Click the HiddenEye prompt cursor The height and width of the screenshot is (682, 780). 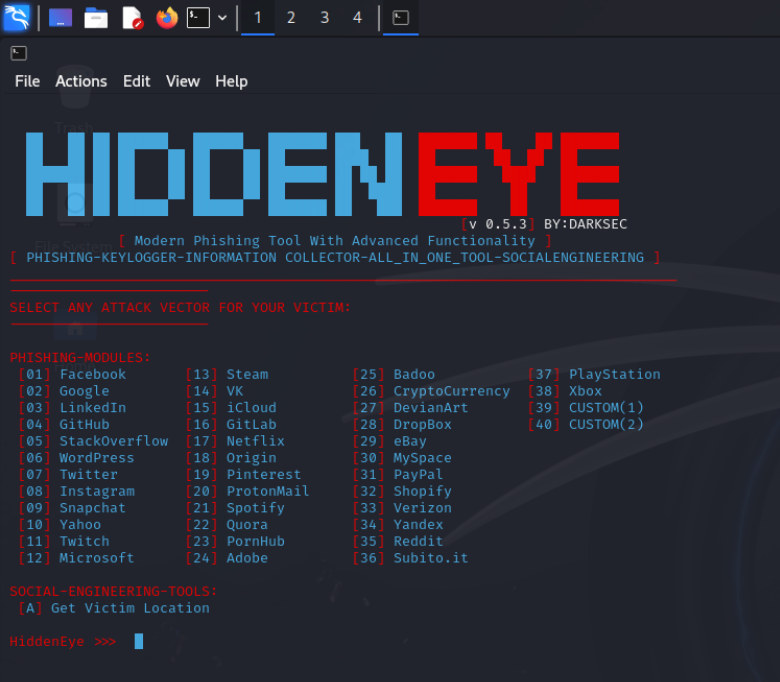[x=139, y=641]
